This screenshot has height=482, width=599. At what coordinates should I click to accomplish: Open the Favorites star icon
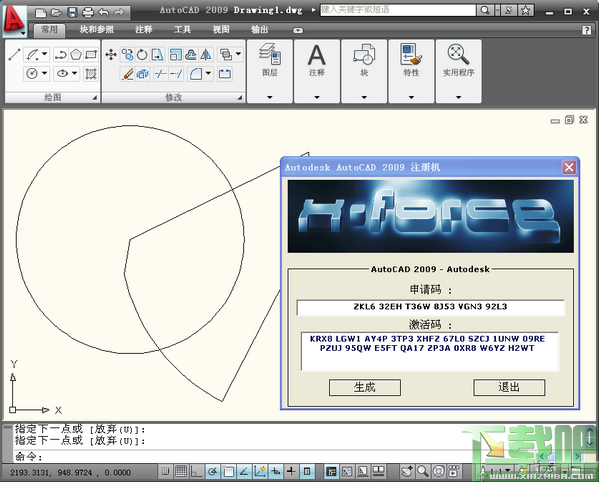[526, 10]
